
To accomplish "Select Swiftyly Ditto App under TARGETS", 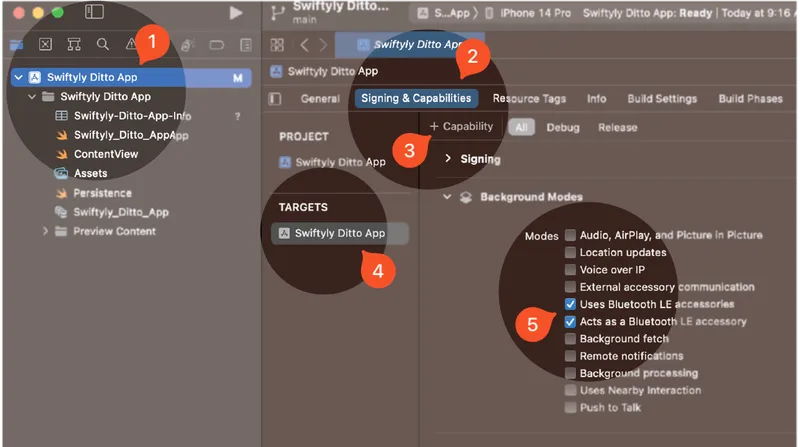I will coord(339,233).
